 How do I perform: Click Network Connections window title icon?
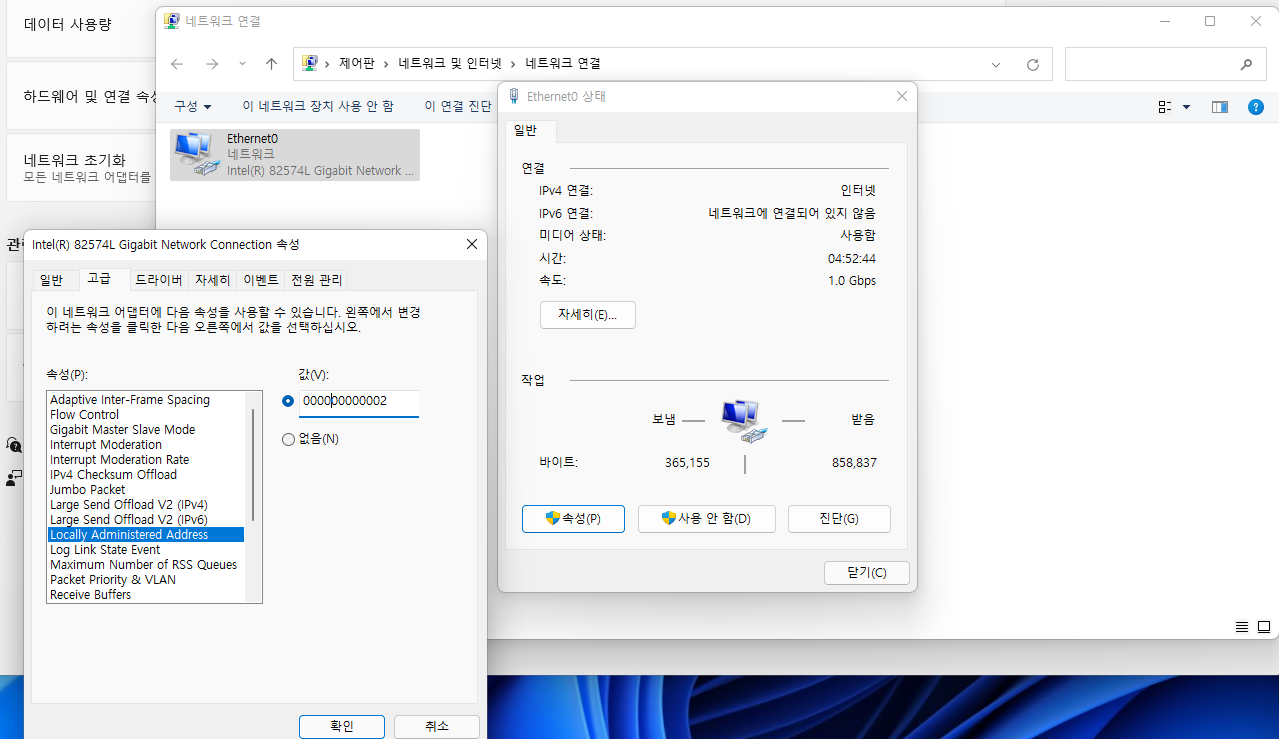172,21
